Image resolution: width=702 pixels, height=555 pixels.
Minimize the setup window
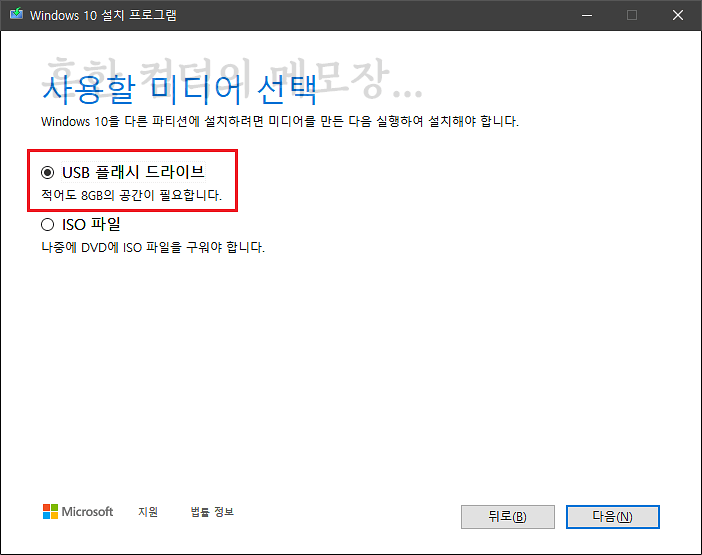tap(587, 15)
